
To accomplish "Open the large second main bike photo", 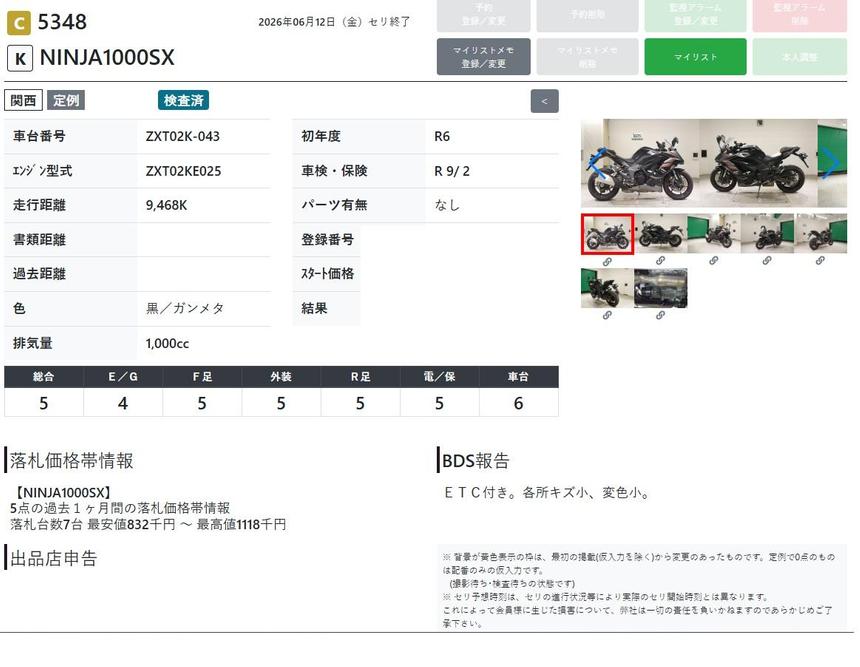I will [x=758, y=163].
